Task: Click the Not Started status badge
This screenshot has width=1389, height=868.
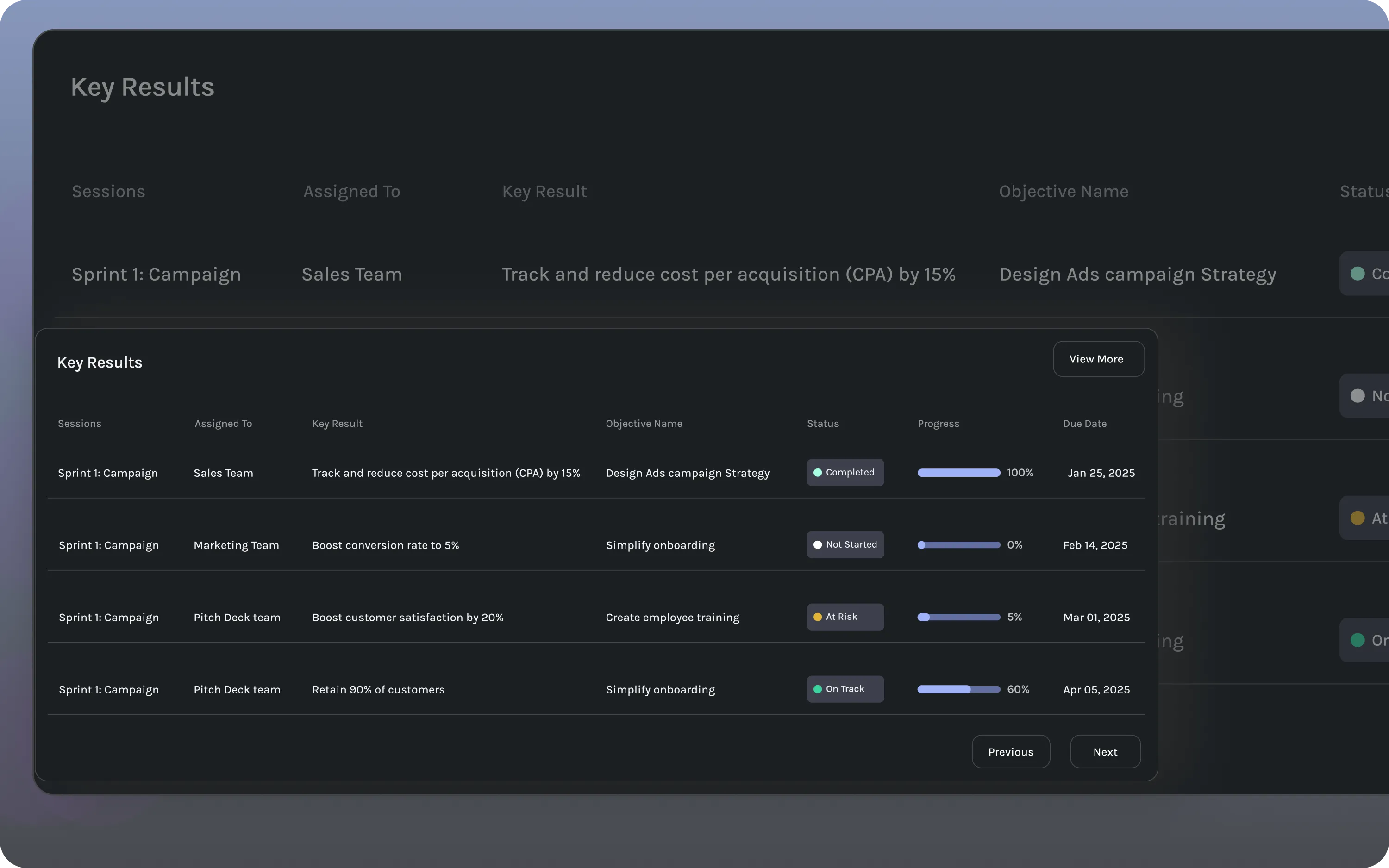Action: pyautogui.click(x=845, y=545)
